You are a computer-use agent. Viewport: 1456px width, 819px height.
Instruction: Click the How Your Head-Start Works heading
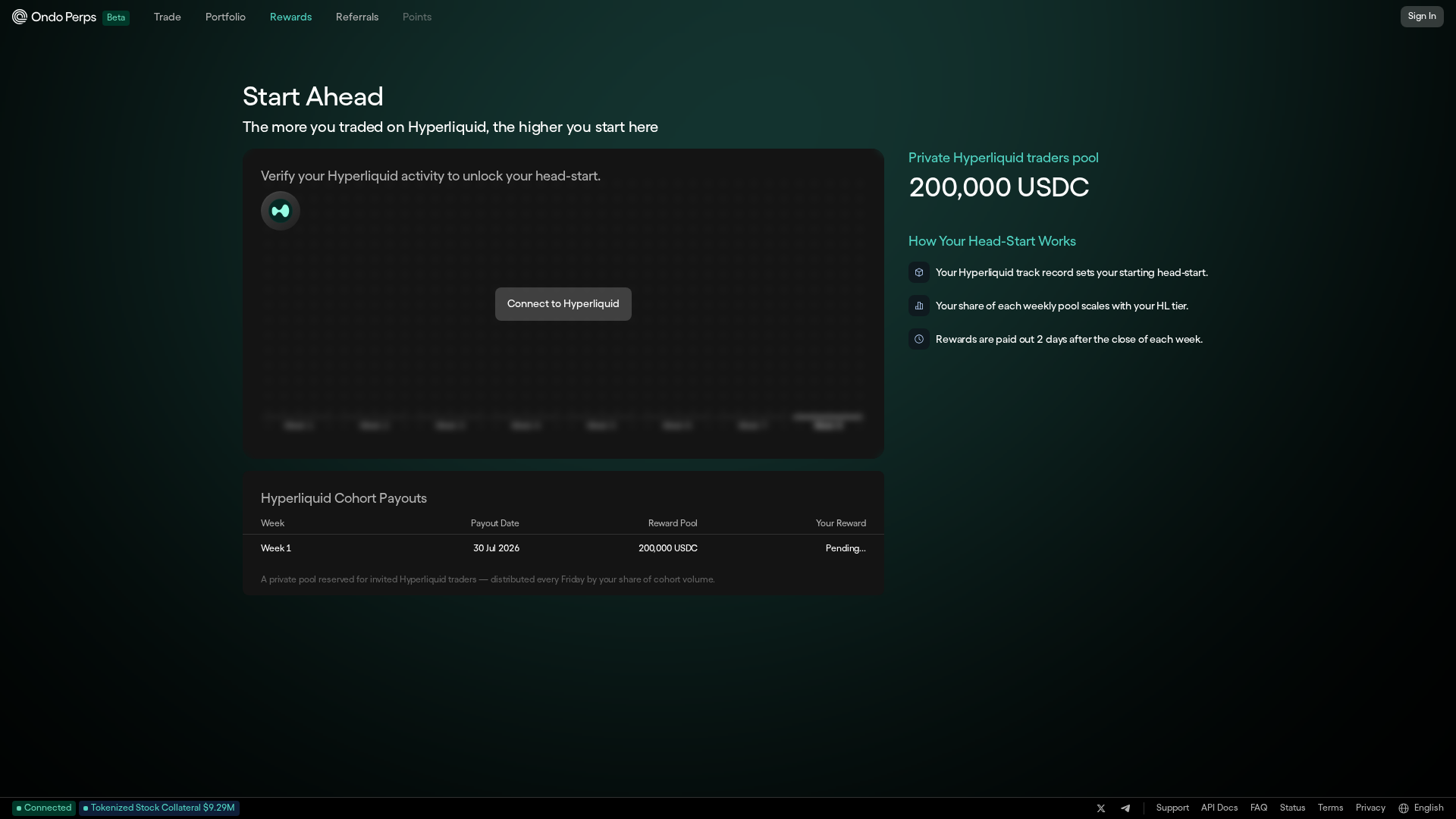tap(992, 241)
